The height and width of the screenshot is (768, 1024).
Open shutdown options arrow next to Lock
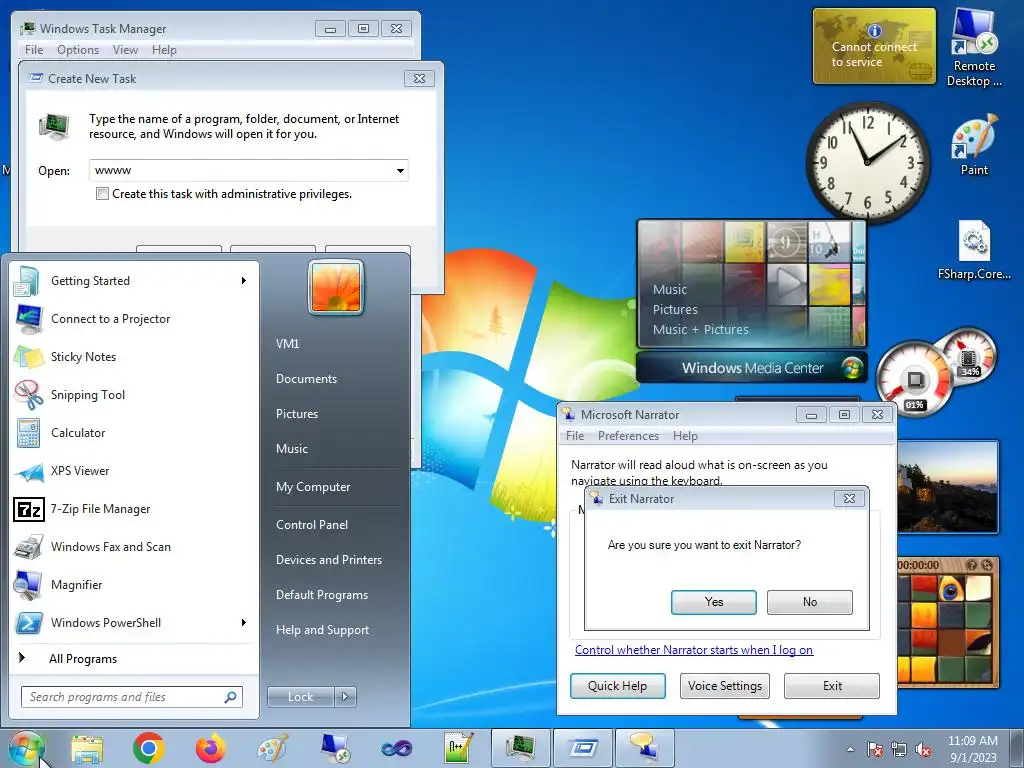[x=345, y=697]
